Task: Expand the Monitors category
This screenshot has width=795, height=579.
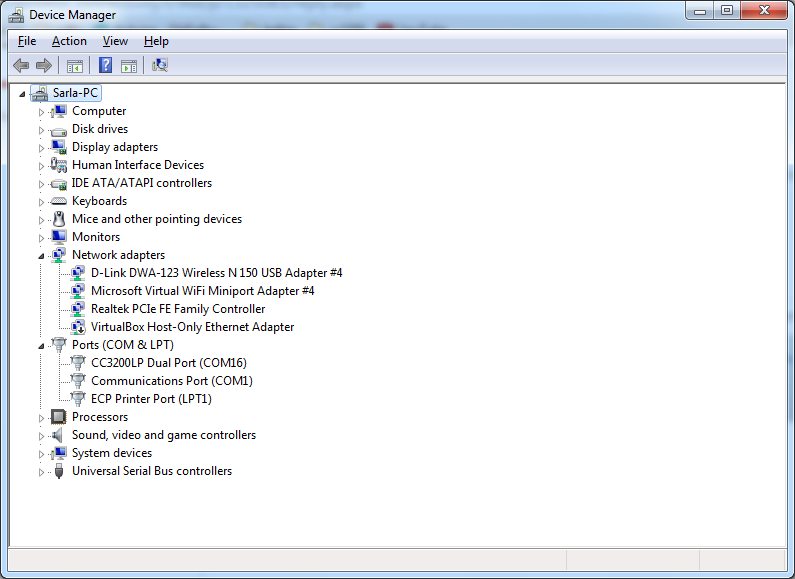Action: (x=41, y=238)
